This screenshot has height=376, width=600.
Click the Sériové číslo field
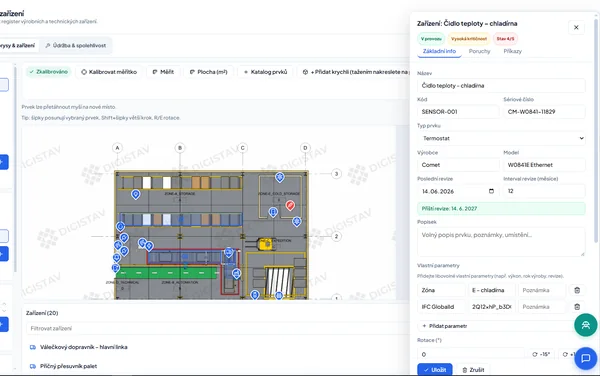pyautogui.click(x=544, y=112)
